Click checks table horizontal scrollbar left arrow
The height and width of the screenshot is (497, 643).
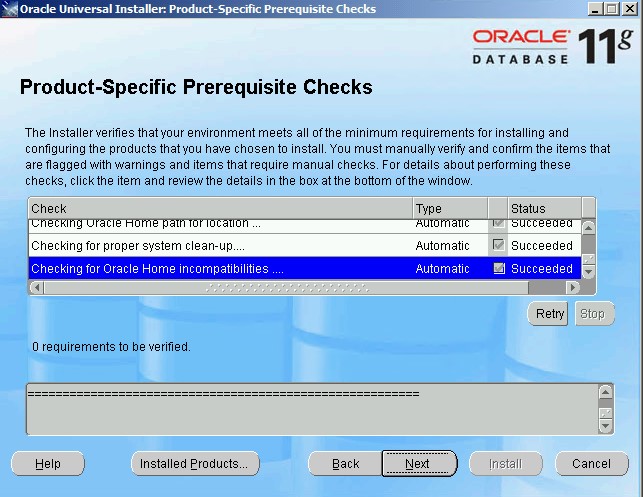point(36,287)
